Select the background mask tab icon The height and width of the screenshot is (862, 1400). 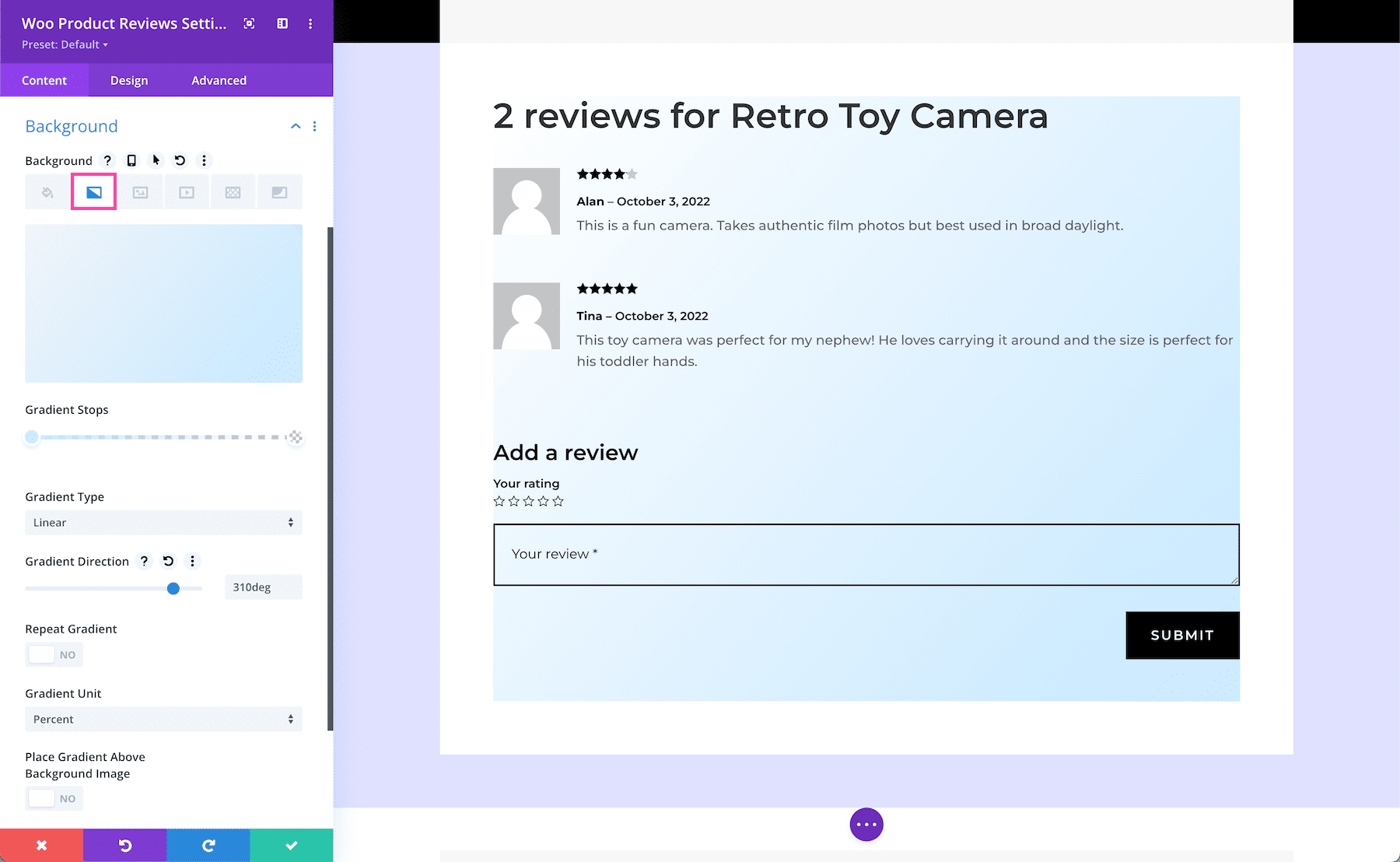(x=279, y=192)
